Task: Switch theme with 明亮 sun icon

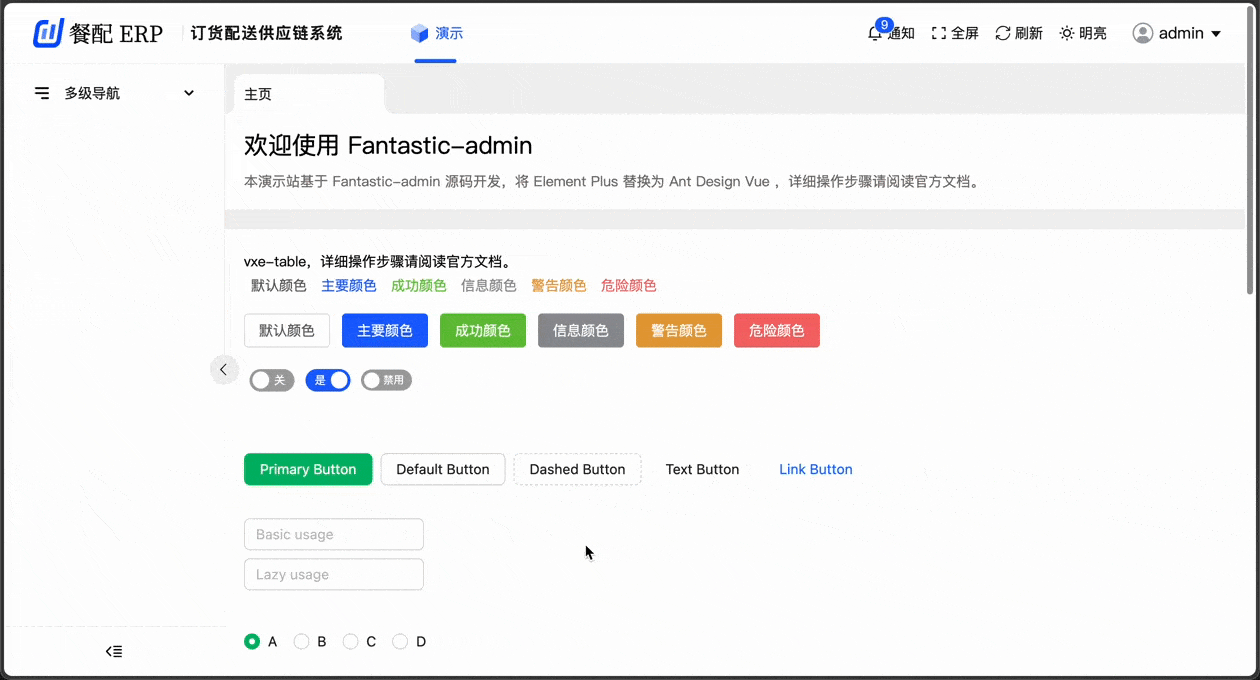Action: pos(1067,33)
